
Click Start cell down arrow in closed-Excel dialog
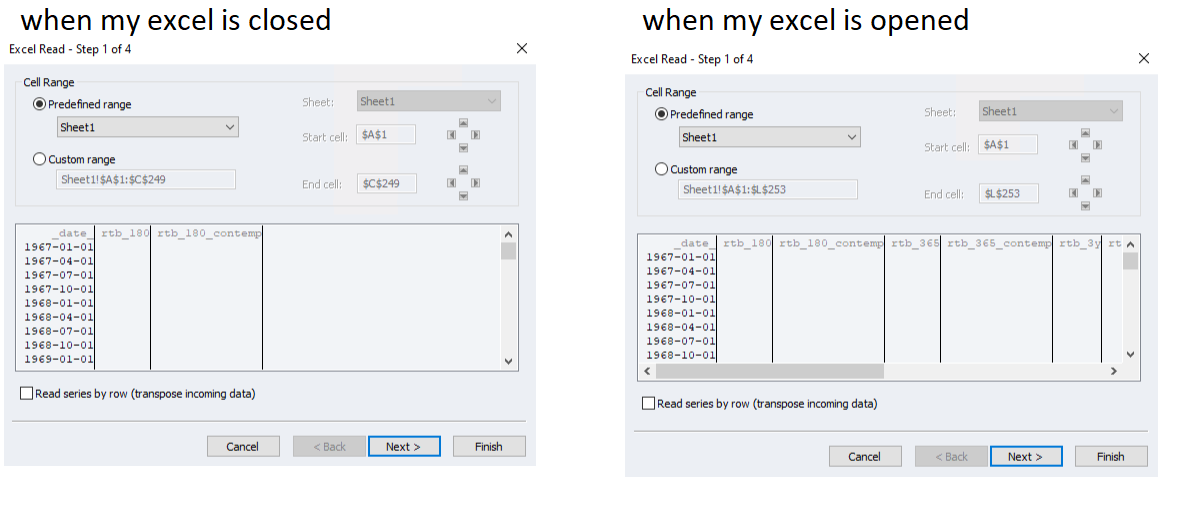[x=463, y=148]
